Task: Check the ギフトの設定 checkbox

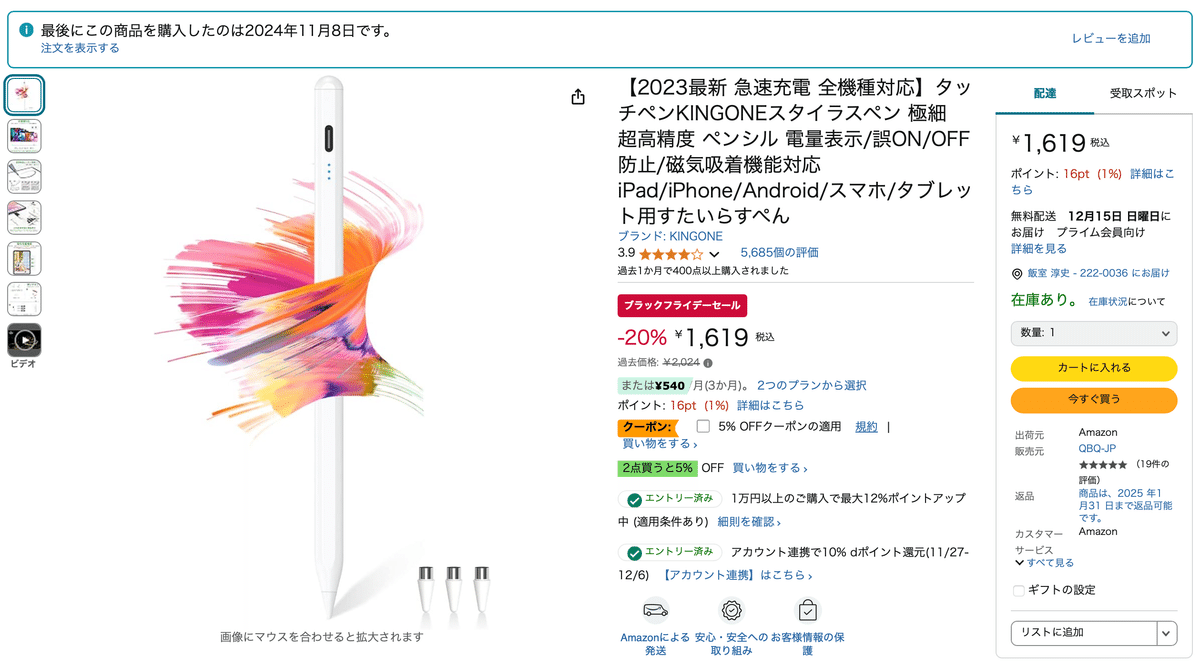Action: pyautogui.click(x=1018, y=590)
